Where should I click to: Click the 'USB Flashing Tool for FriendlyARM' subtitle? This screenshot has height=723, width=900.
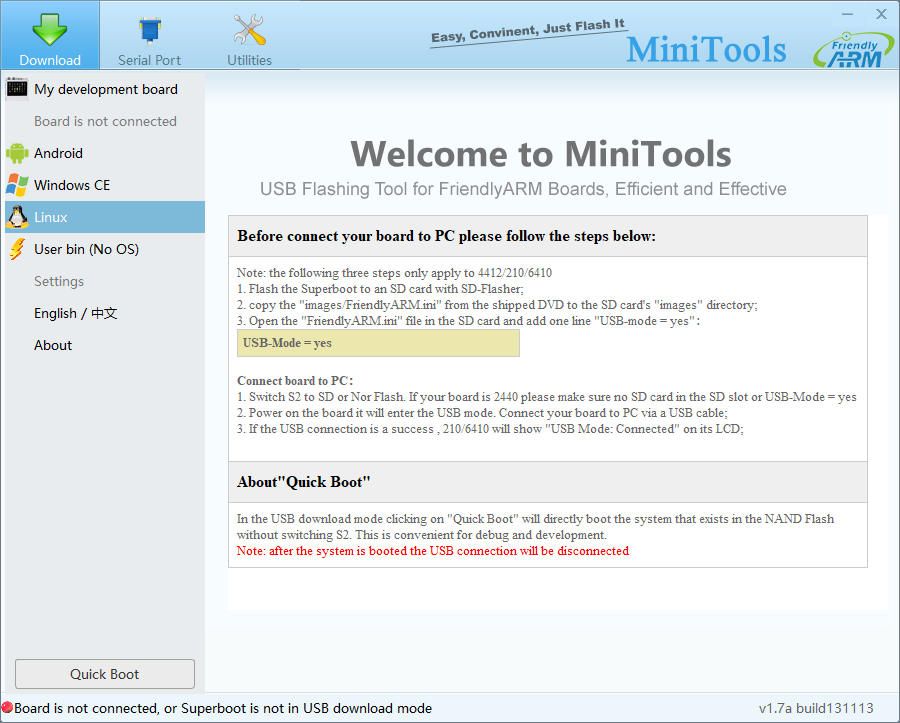523,189
